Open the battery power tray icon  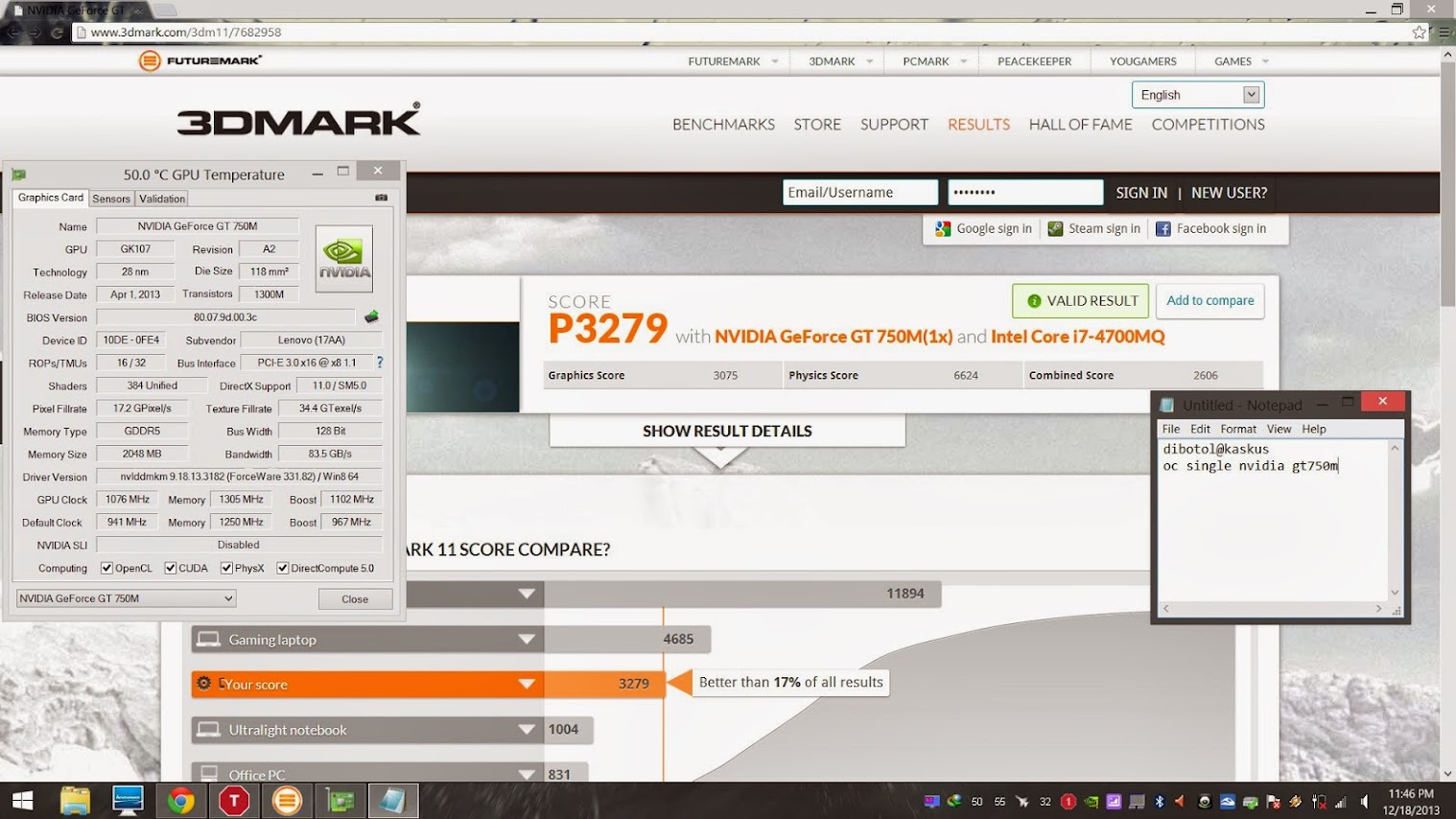1319,802
